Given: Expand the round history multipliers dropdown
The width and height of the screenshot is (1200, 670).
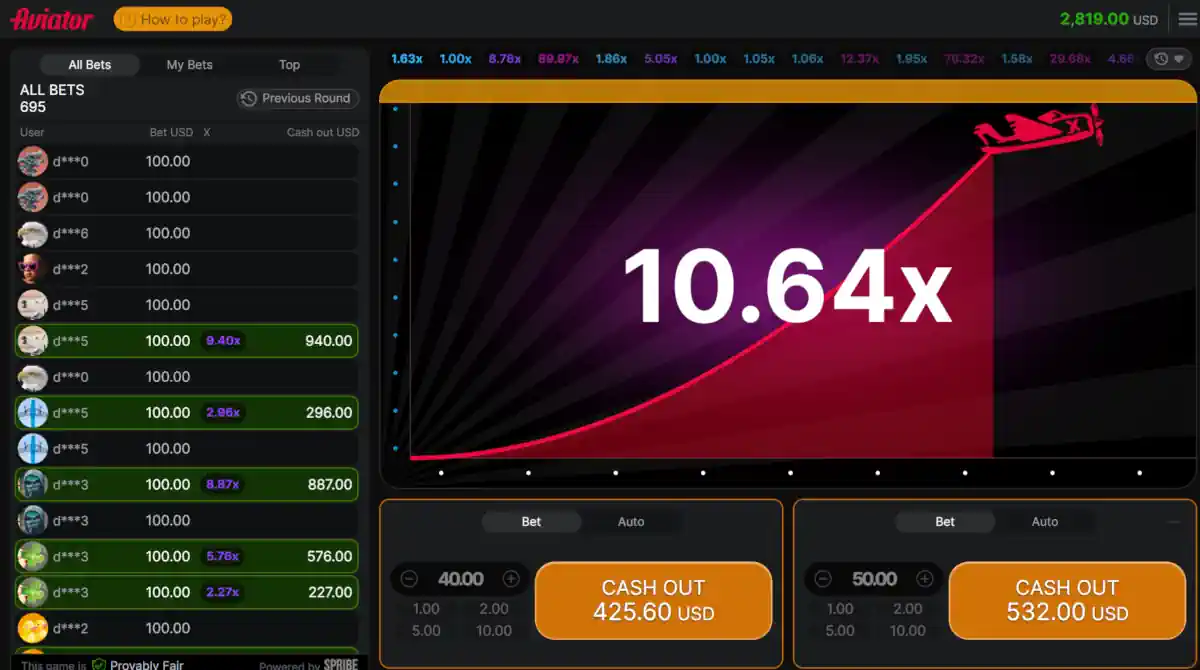Looking at the screenshot, I should (1169, 59).
